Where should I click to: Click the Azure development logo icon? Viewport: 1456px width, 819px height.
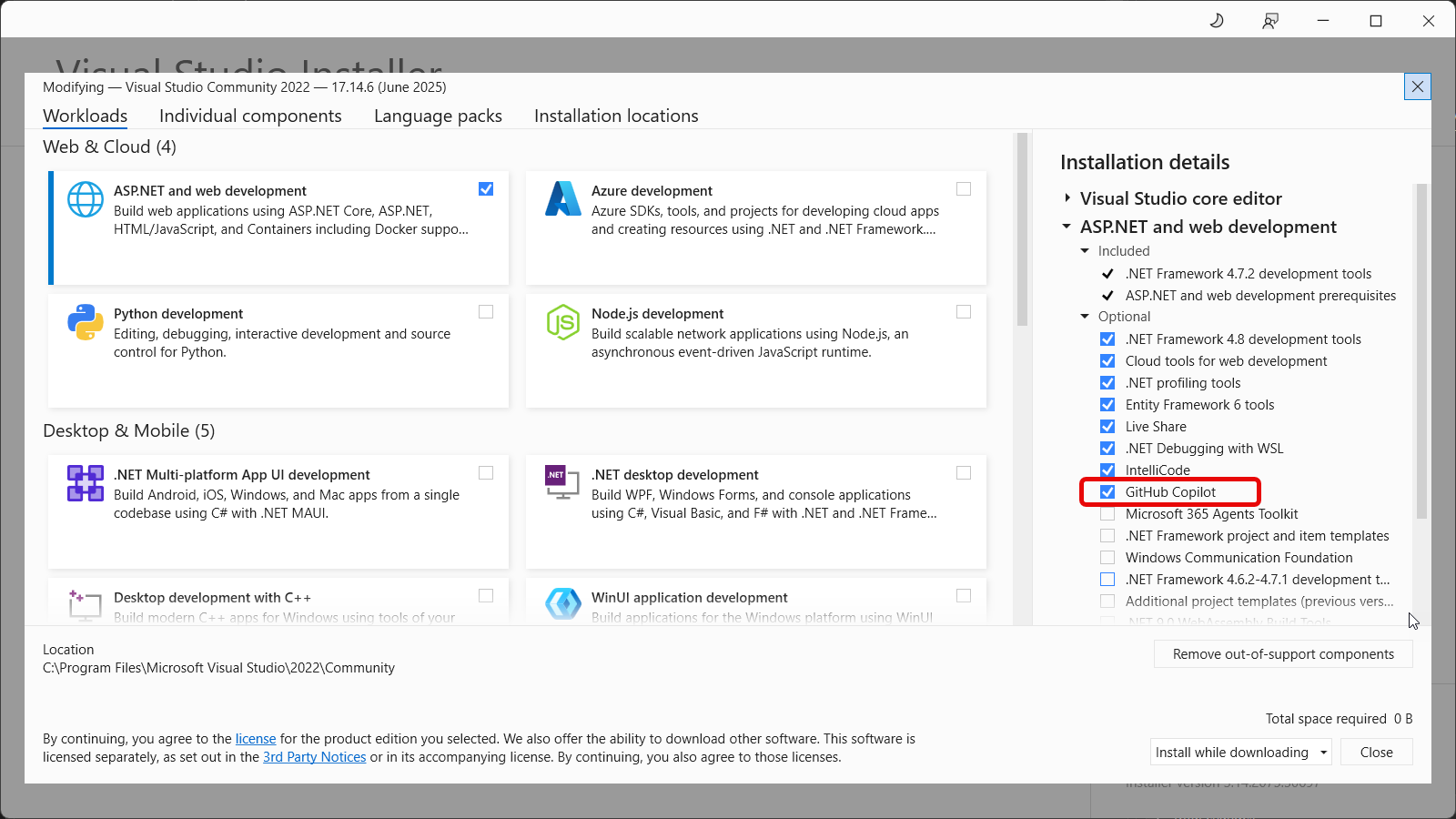point(562,199)
